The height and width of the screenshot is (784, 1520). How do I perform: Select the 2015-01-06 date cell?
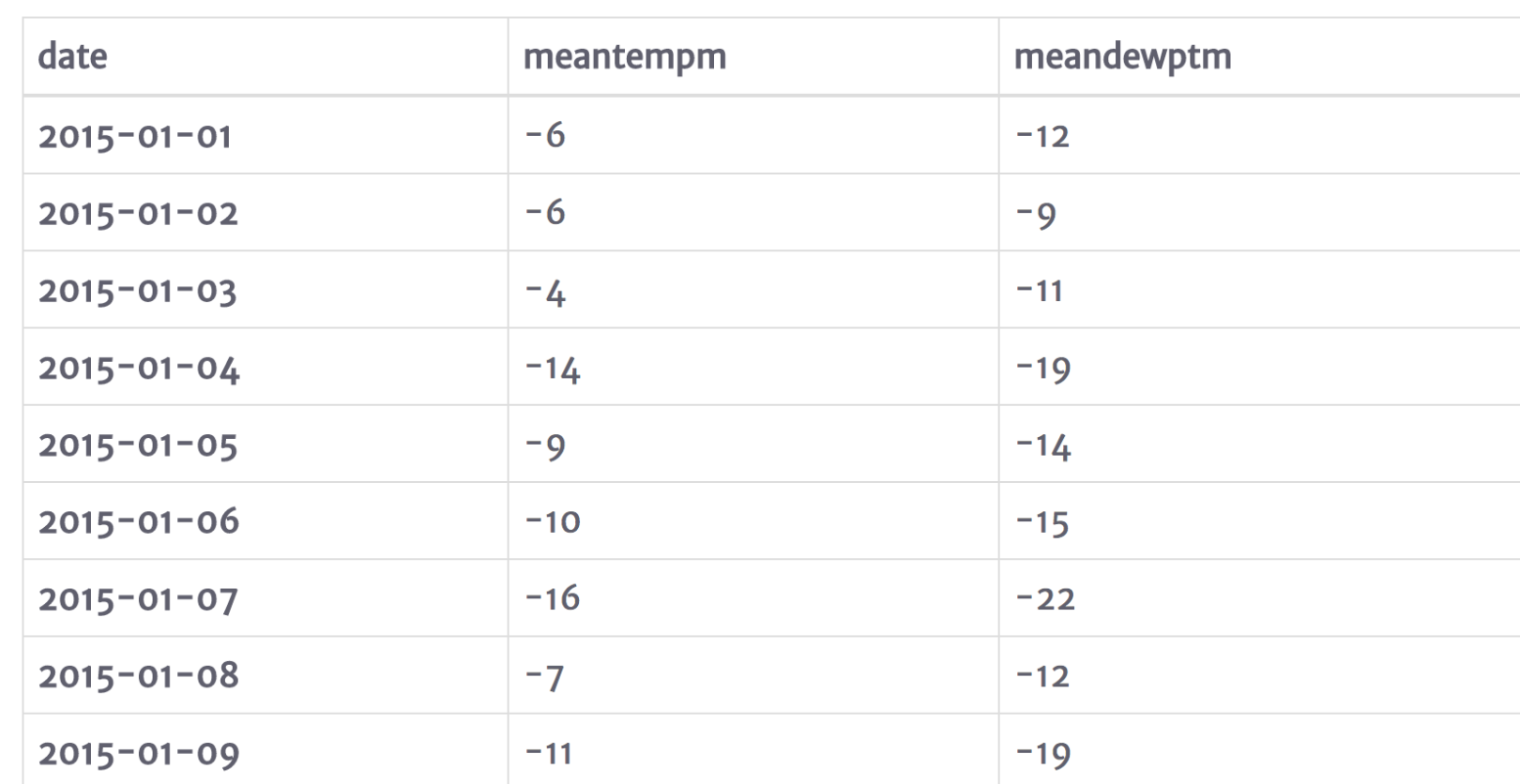tap(266, 521)
